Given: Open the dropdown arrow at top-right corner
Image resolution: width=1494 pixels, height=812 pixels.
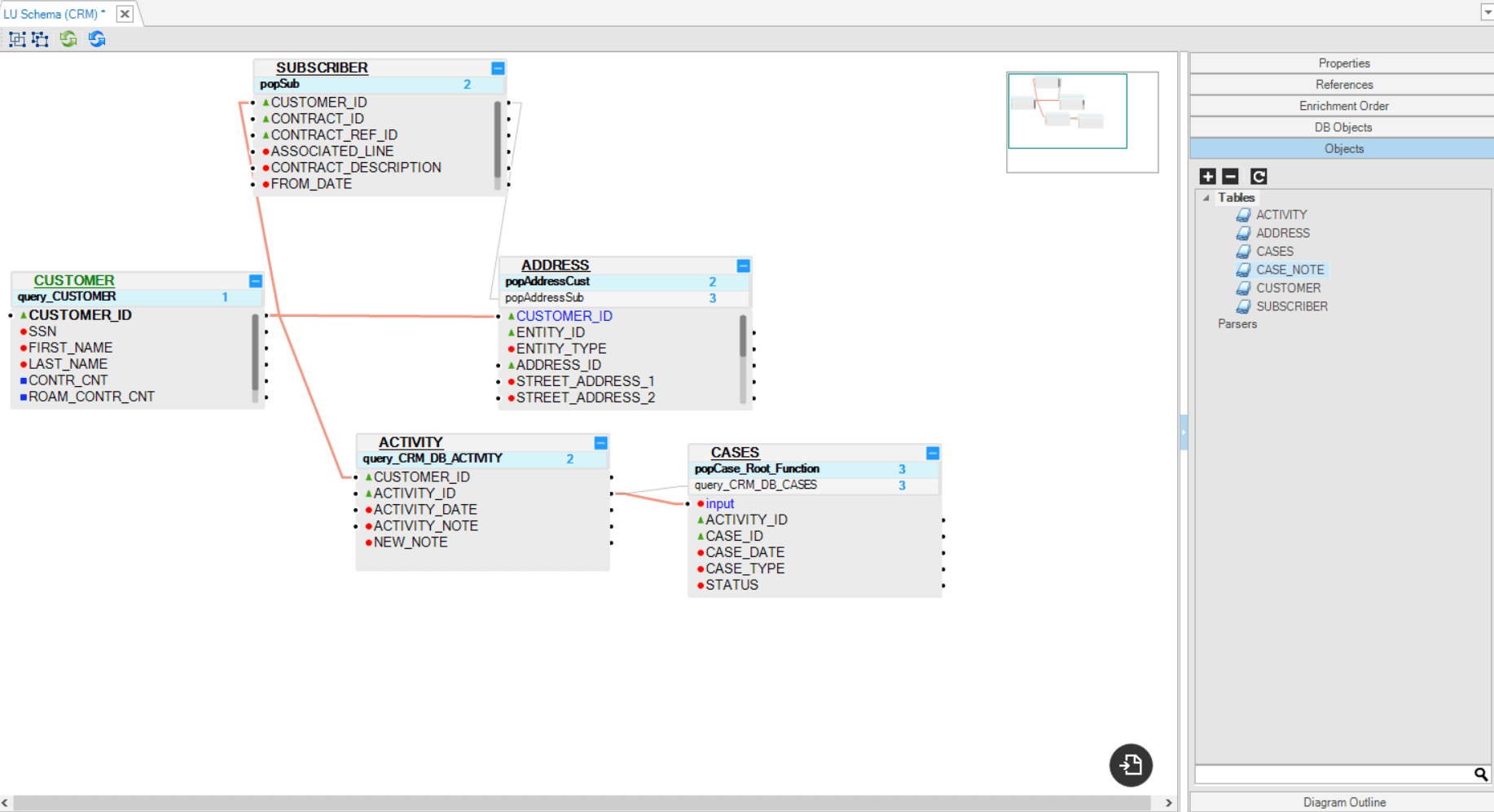Looking at the screenshot, I should tap(1487, 12).
